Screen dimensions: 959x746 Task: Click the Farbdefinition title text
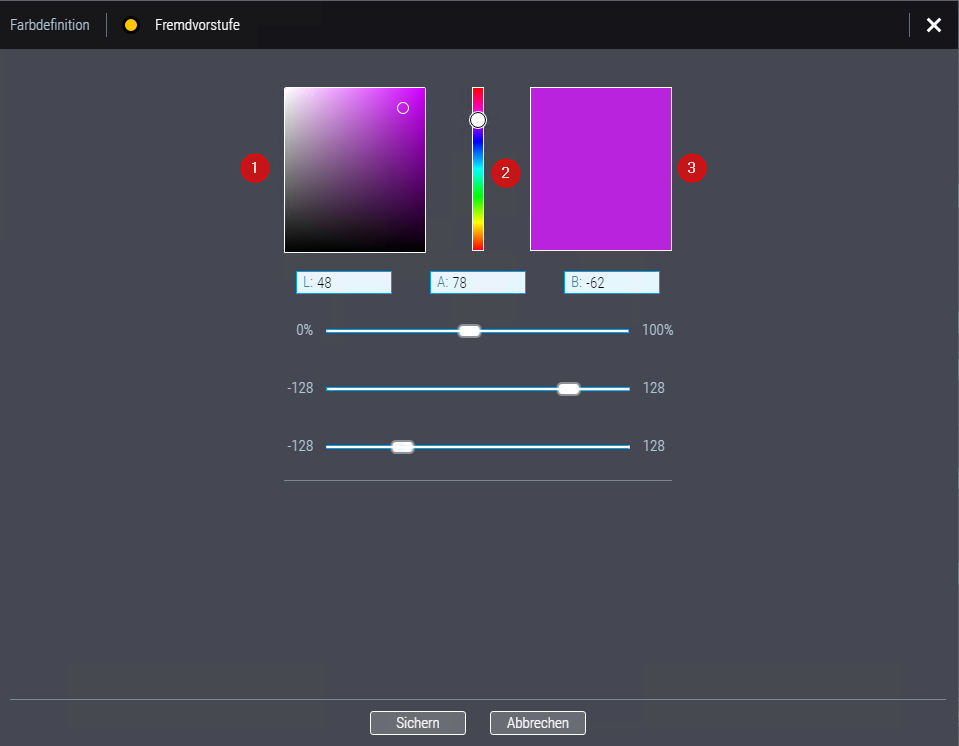pos(50,25)
